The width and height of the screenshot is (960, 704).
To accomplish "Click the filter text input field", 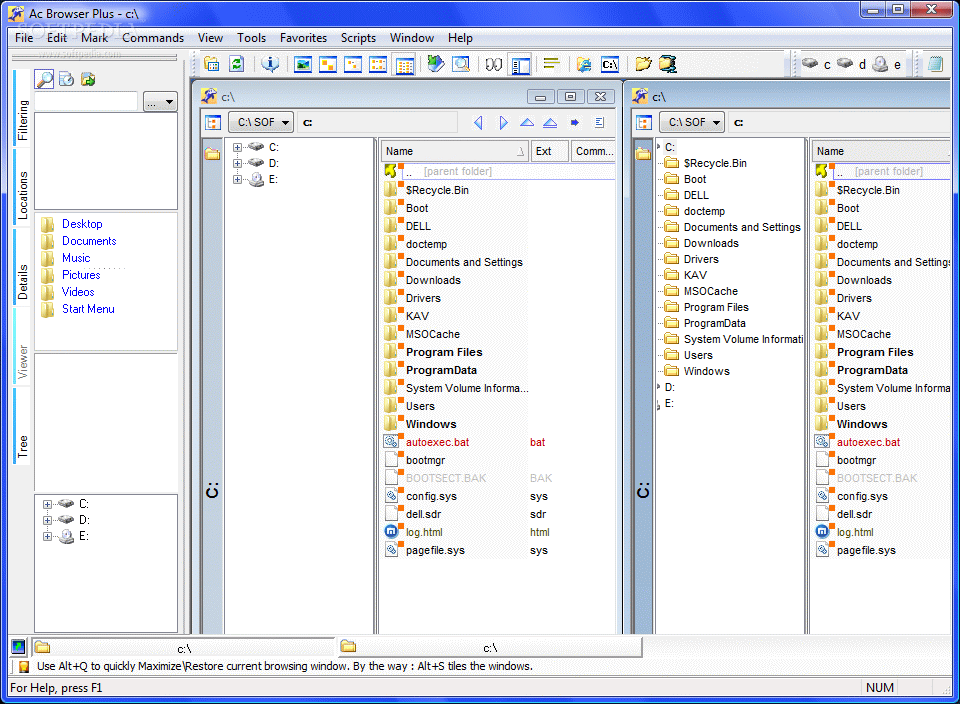I will pos(86,102).
